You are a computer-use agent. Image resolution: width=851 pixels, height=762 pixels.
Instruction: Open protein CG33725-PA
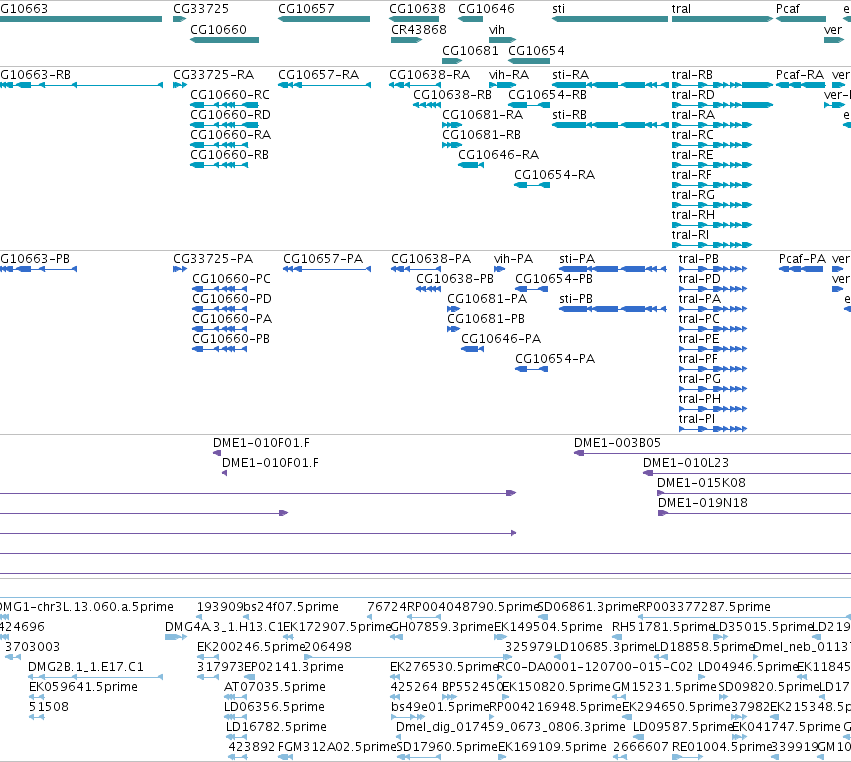click(213, 258)
